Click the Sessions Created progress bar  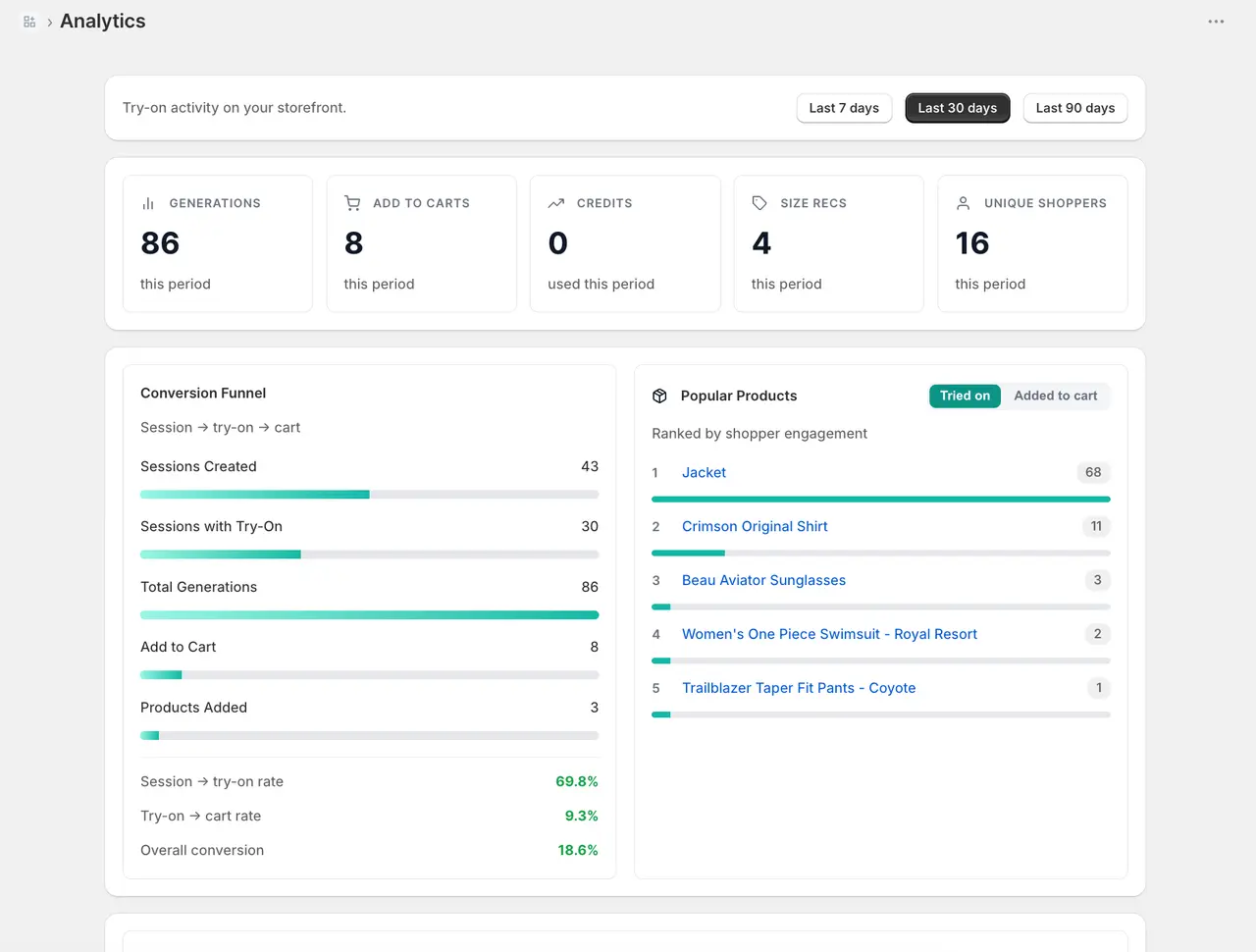coord(369,495)
